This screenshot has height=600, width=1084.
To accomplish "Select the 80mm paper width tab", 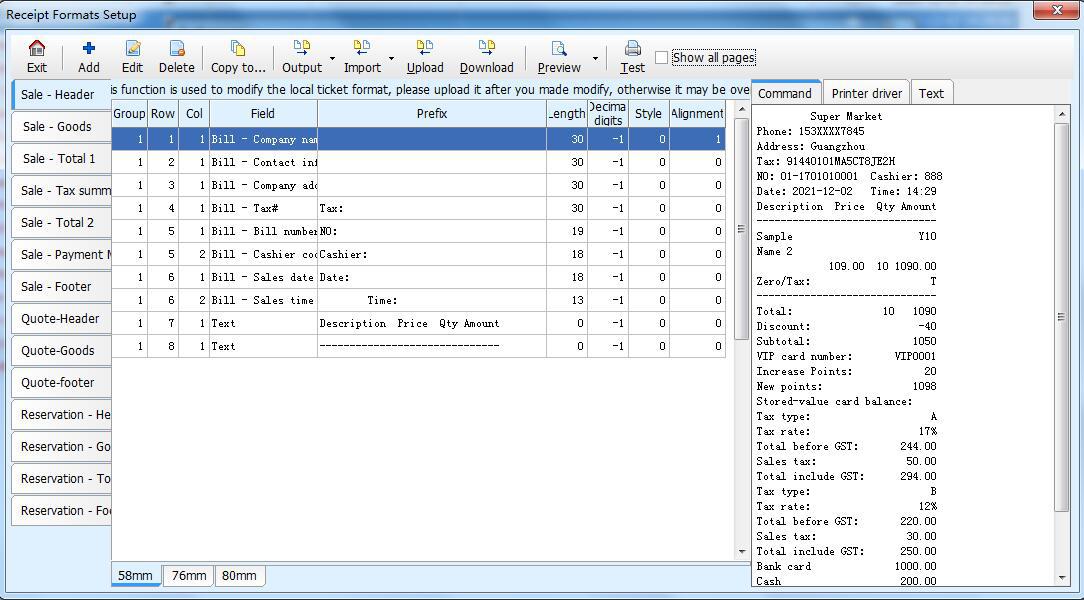I will point(239,575).
